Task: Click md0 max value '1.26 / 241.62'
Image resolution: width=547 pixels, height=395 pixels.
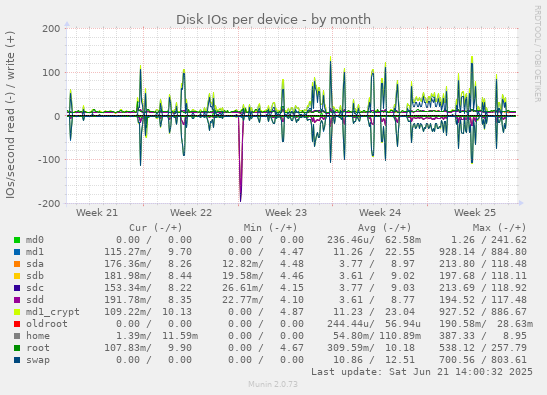Action: tap(488, 240)
